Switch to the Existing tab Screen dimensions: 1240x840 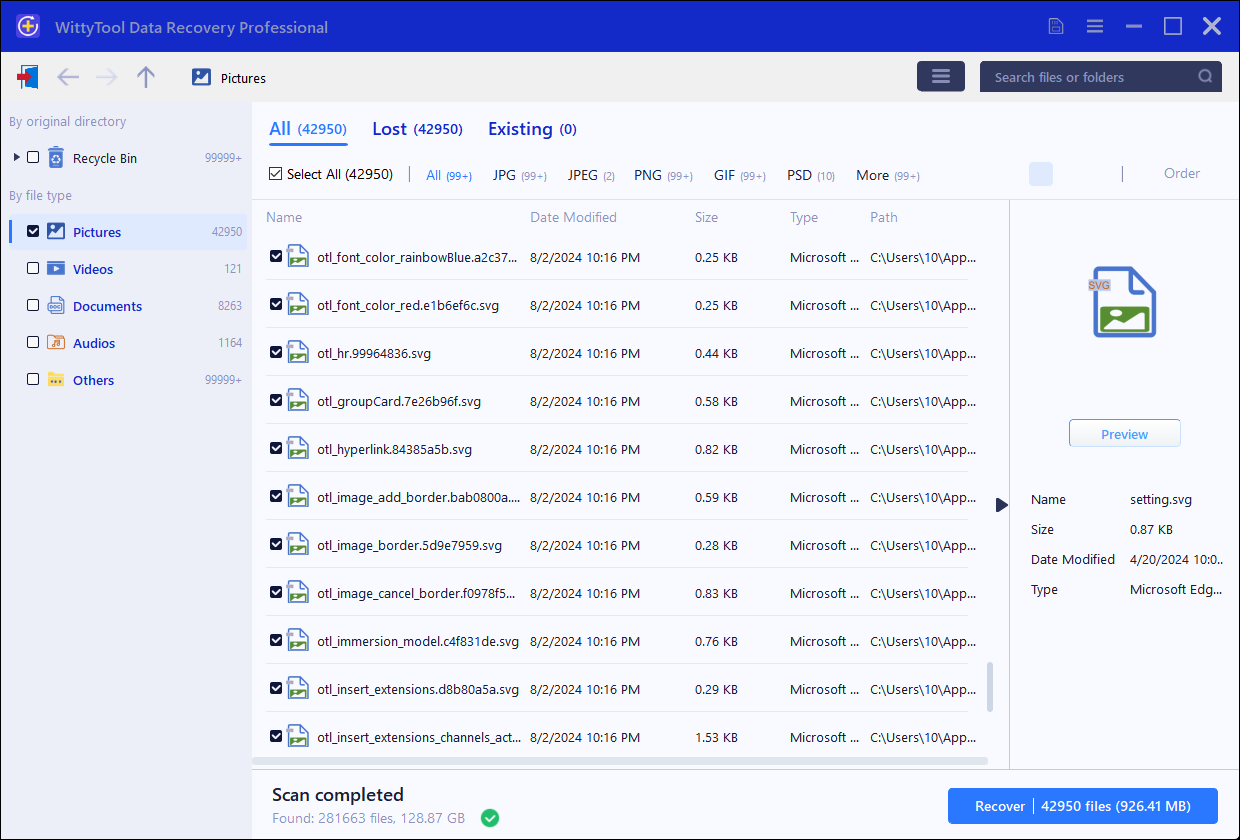point(531,129)
